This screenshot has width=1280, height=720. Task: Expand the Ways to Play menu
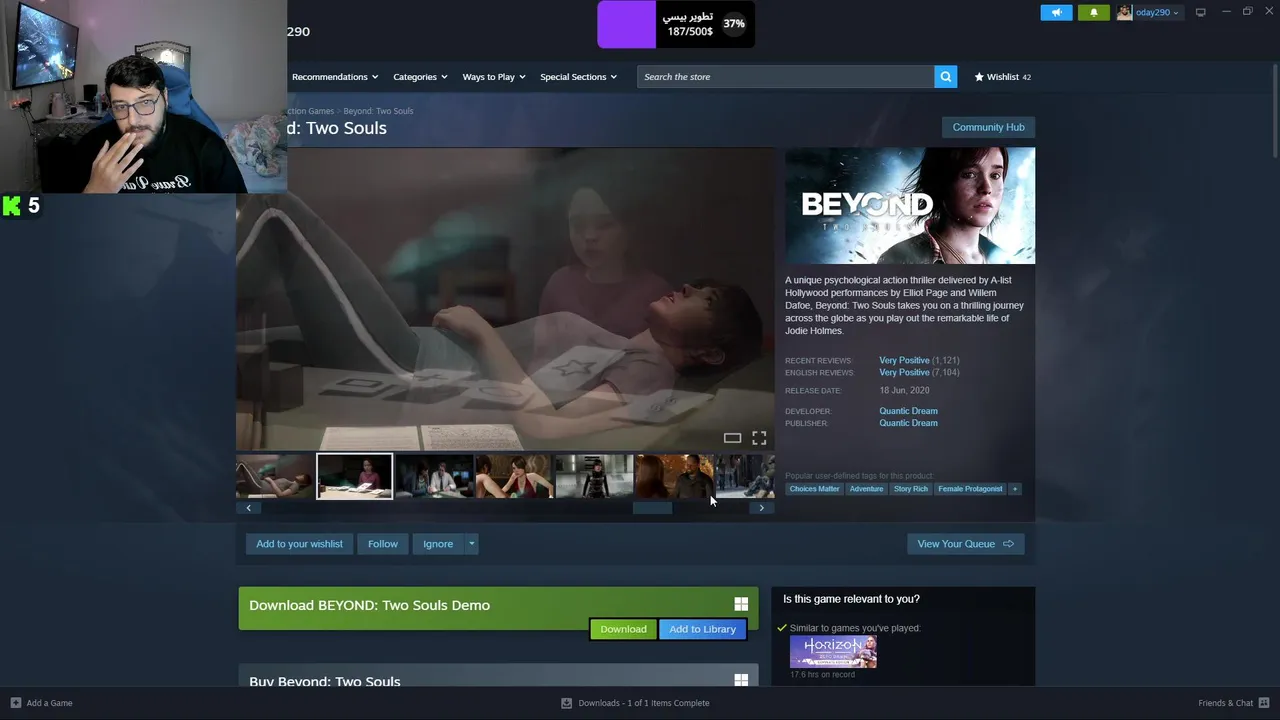coord(494,77)
